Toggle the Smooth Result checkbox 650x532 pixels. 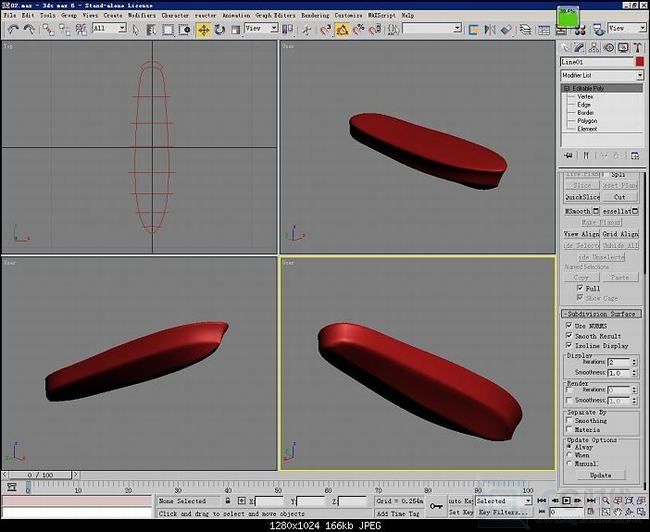[x=569, y=335]
